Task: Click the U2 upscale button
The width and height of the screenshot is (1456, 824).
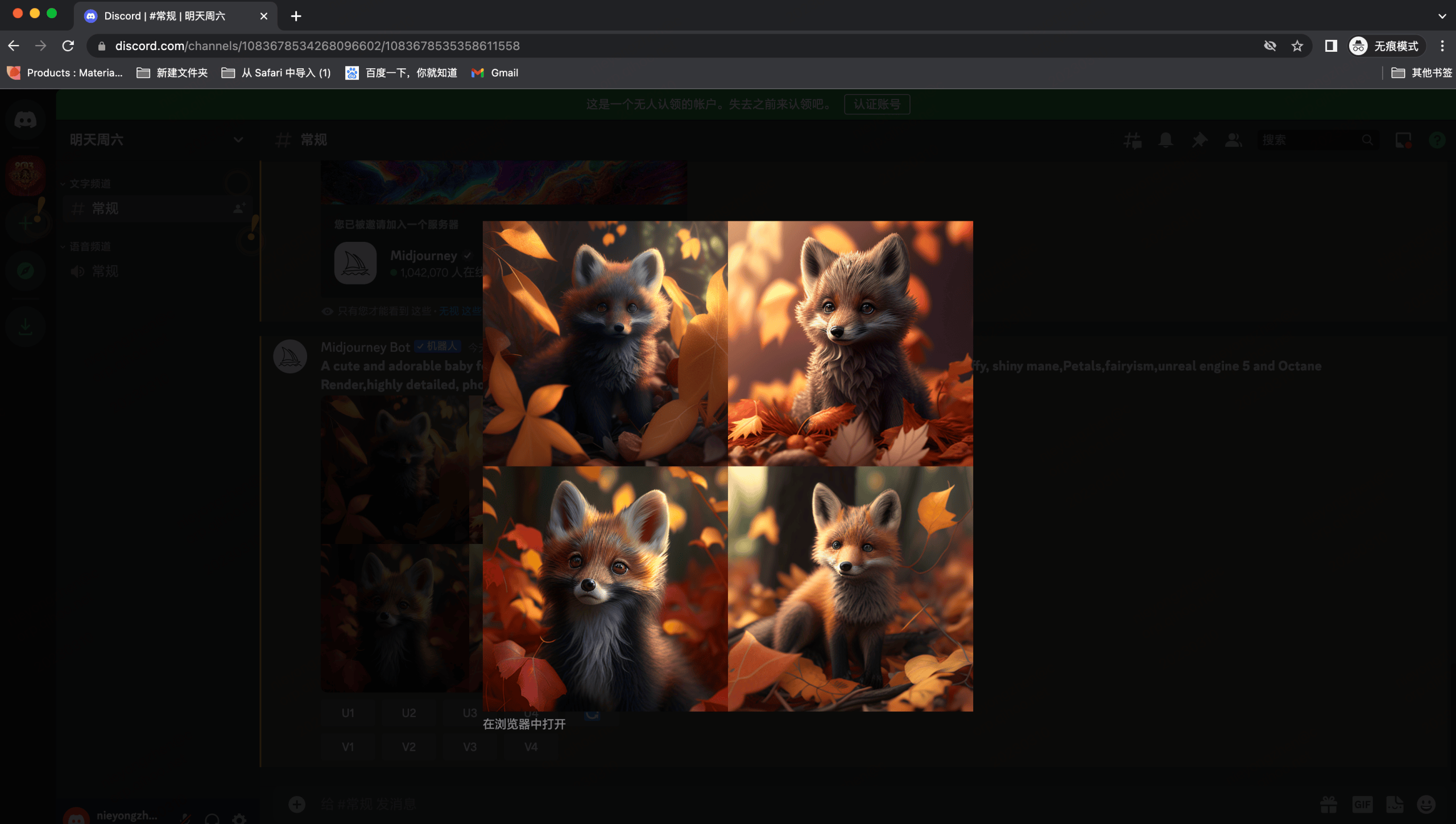Action: coord(409,713)
